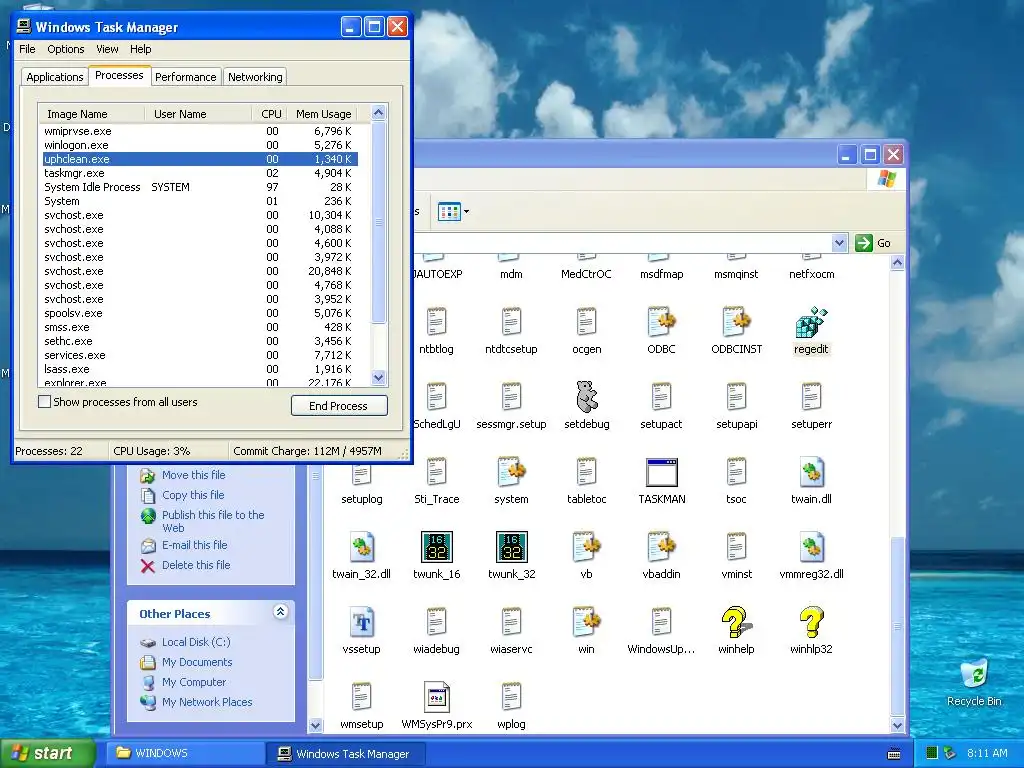The width and height of the screenshot is (1024, 768).
Task: Select the taskmgr.exe process row
Action: tap(200, 173)
